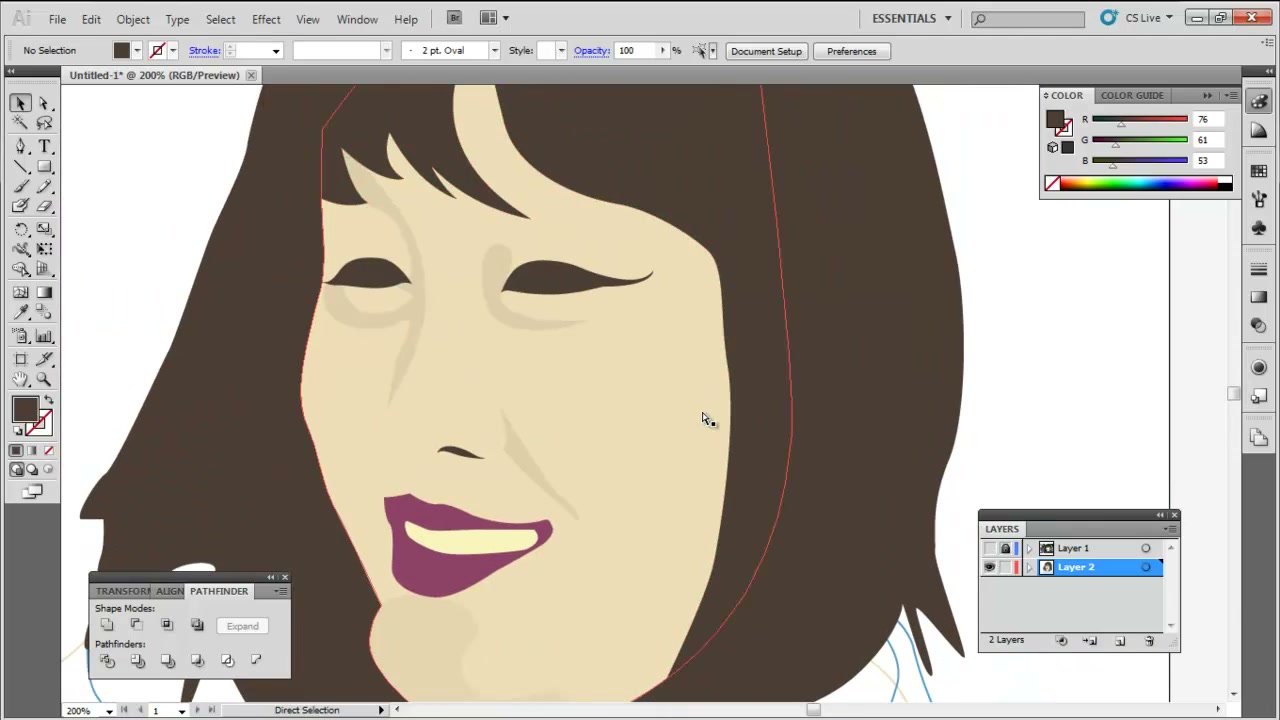The width and height of the screenshot is (1280, 720).
Task: Open the Object menu
Action: coord(133,19)
